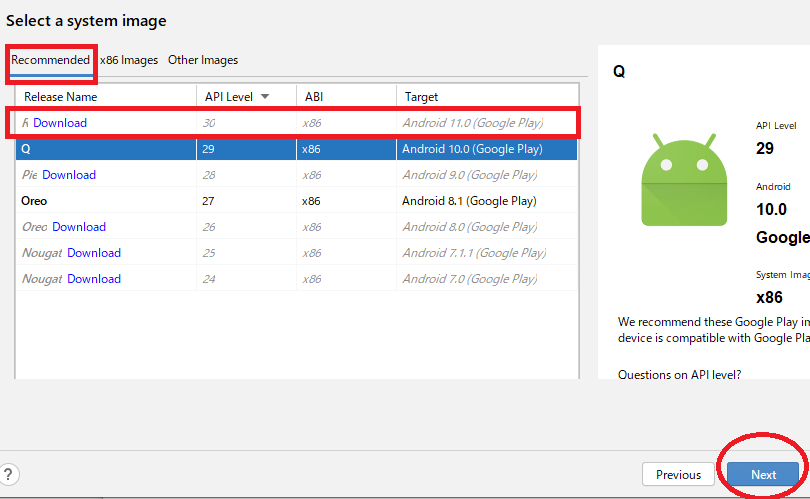This screenshot has width=810, height=499.
Task: Select the Q release row
Action: [x=297, y=149]
